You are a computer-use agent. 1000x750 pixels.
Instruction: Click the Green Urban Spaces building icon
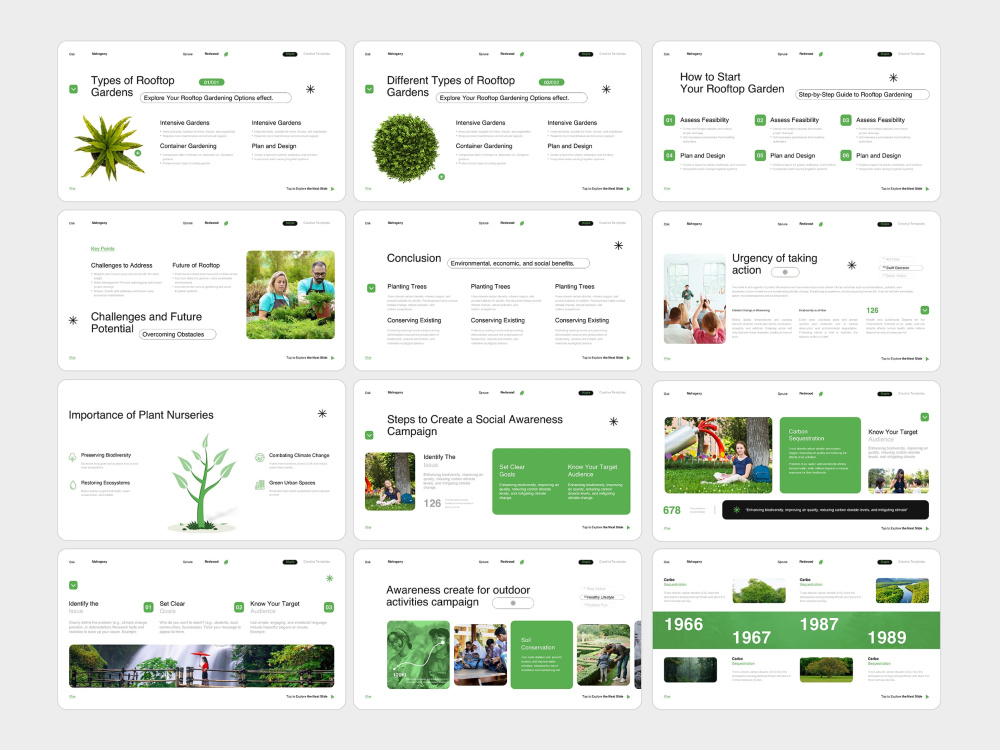tap(260, 485)
